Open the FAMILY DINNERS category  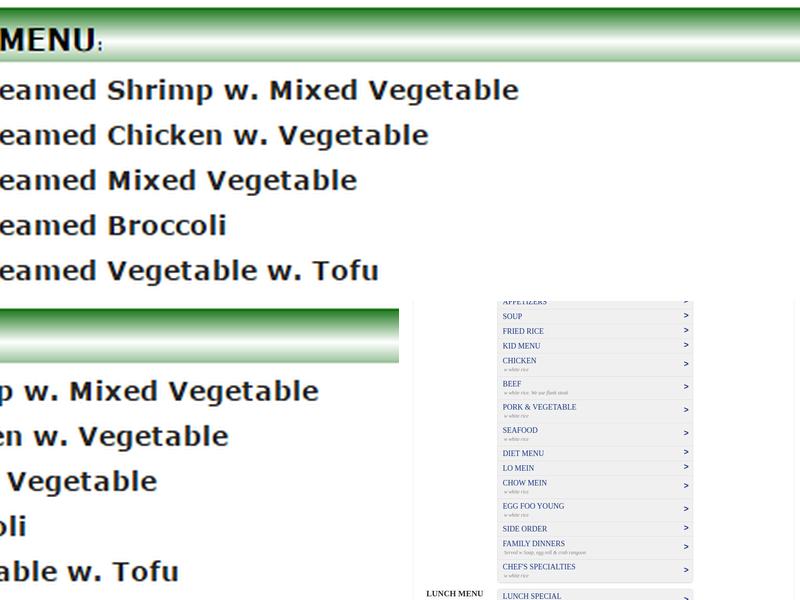pos(533,544)
